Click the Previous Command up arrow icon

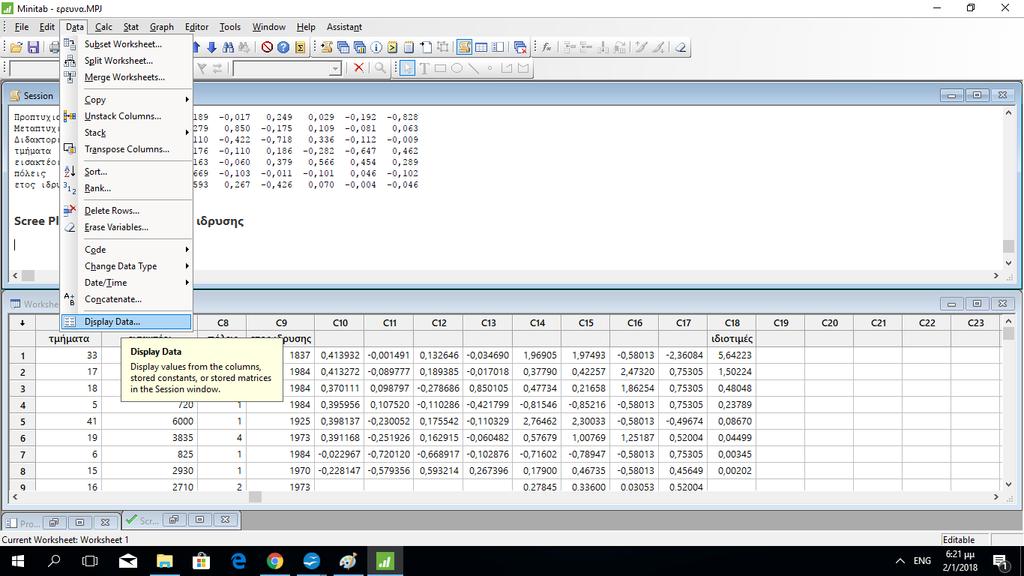point(196,48)
